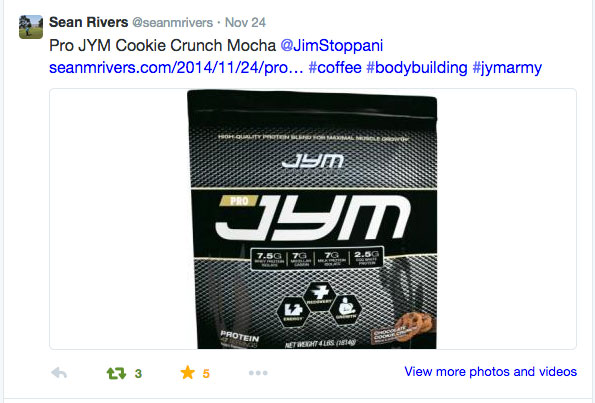Viewport: 595px width, 403px height.
Task: Click white space beside the product image
Action: coord(118,219)
